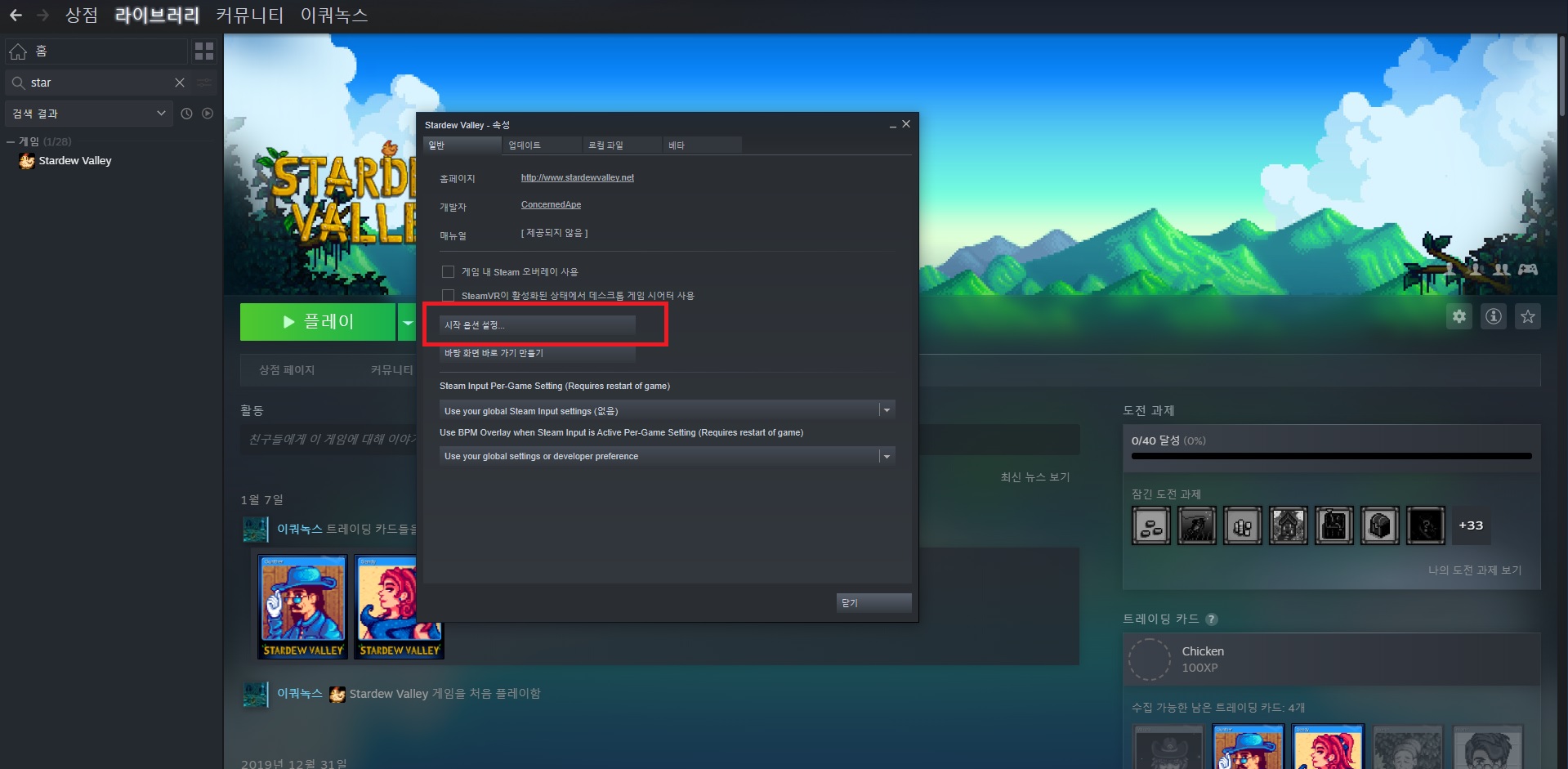Click search magnifier icon
This screenshot has height=769, width=1568.
18,83
